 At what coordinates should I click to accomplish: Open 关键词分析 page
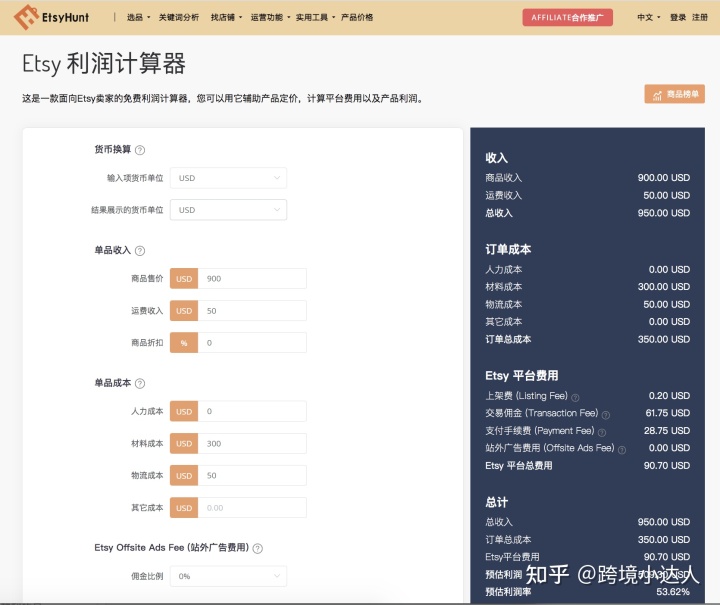[x=179, y=17]
